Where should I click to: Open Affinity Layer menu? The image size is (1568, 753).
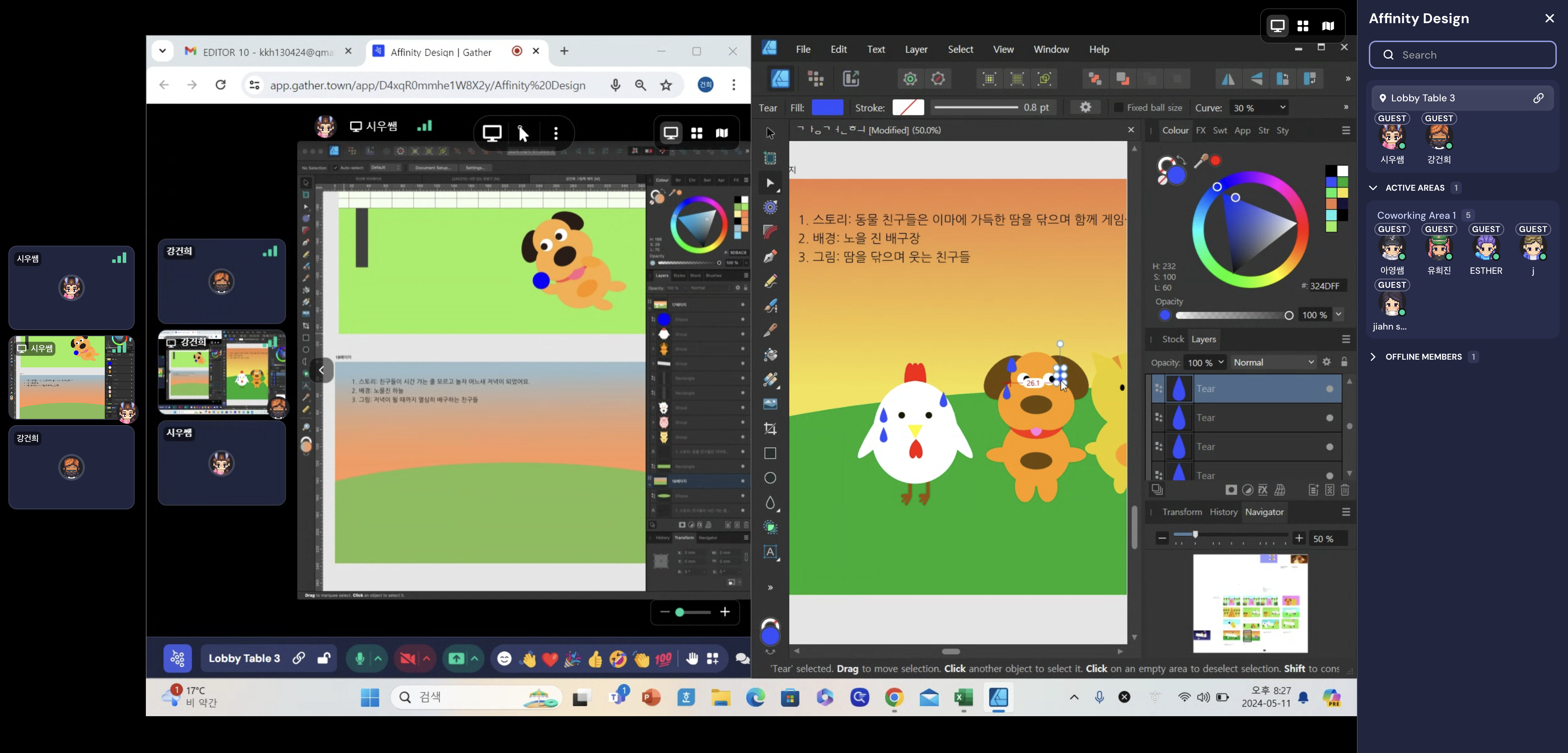pyautogui.click(x=916, y=49)
